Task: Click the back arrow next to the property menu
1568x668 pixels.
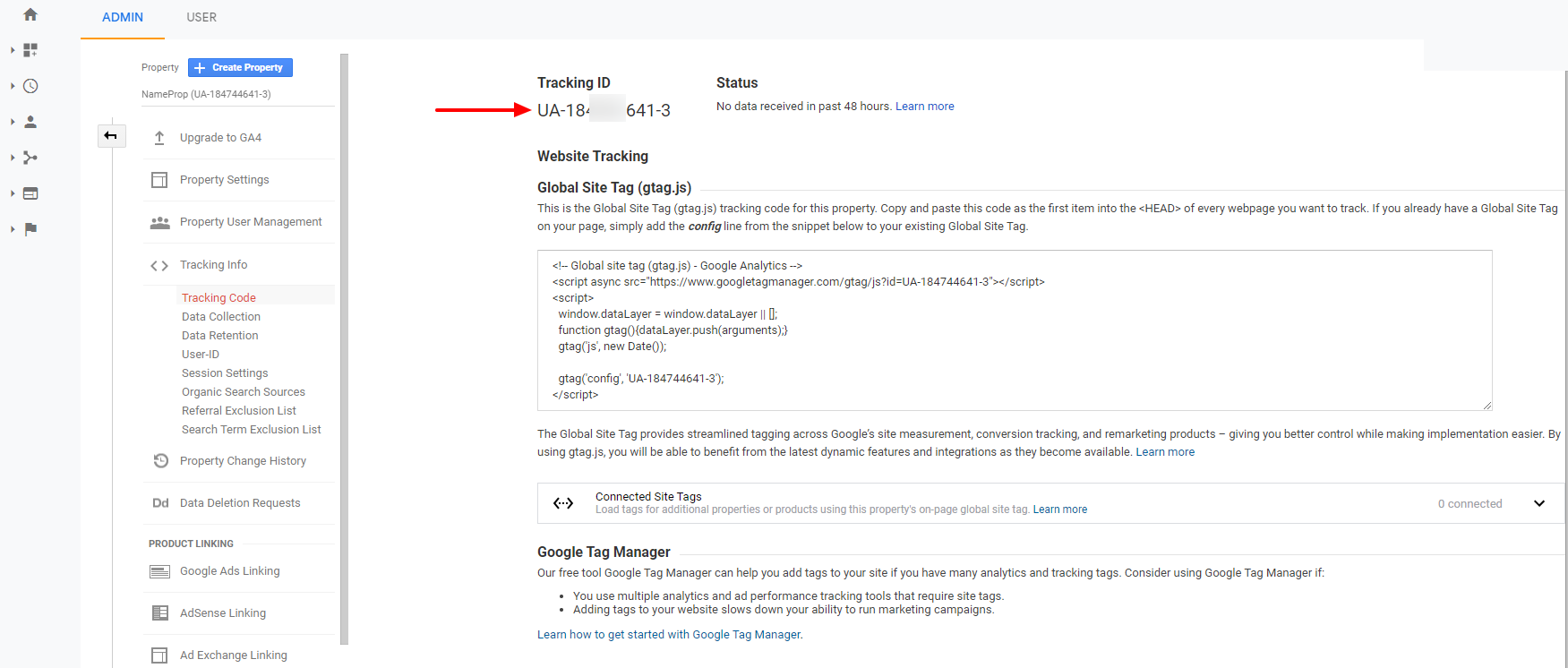Action: click(x=111, y=135)
